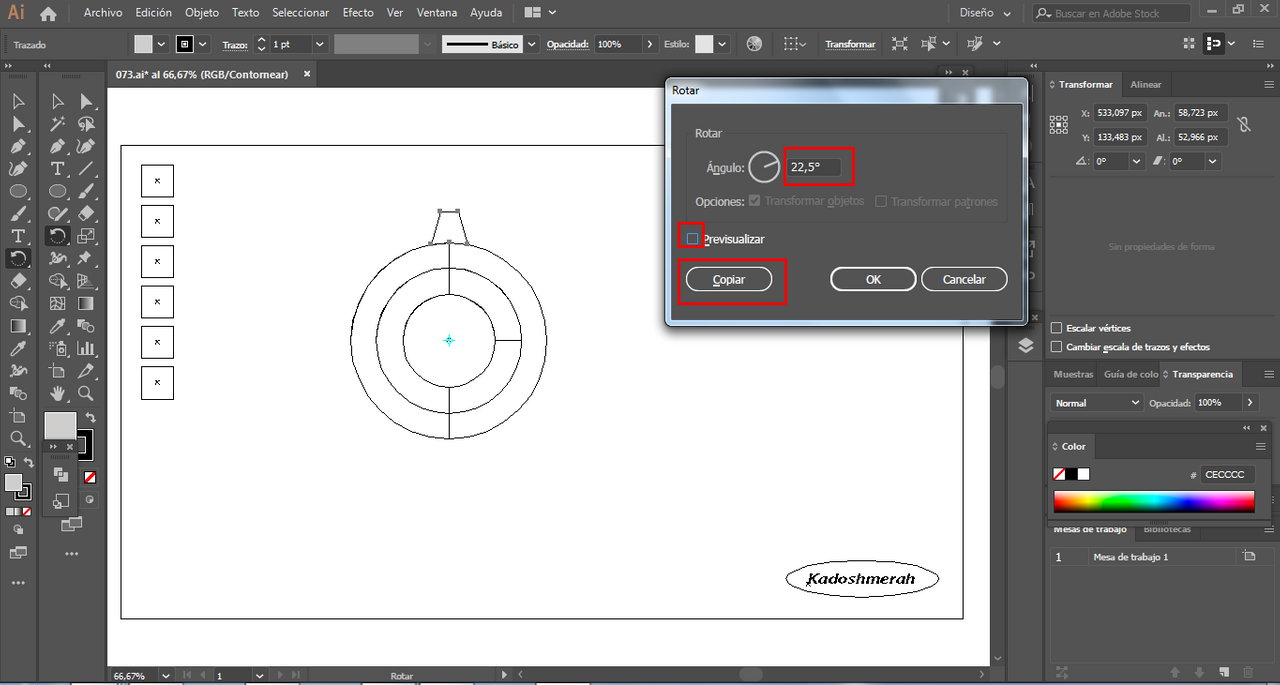Open artboard options for Mesa de trabajo 1
This screenshot has width=1280, height=685.
(x=1248, y=557)
